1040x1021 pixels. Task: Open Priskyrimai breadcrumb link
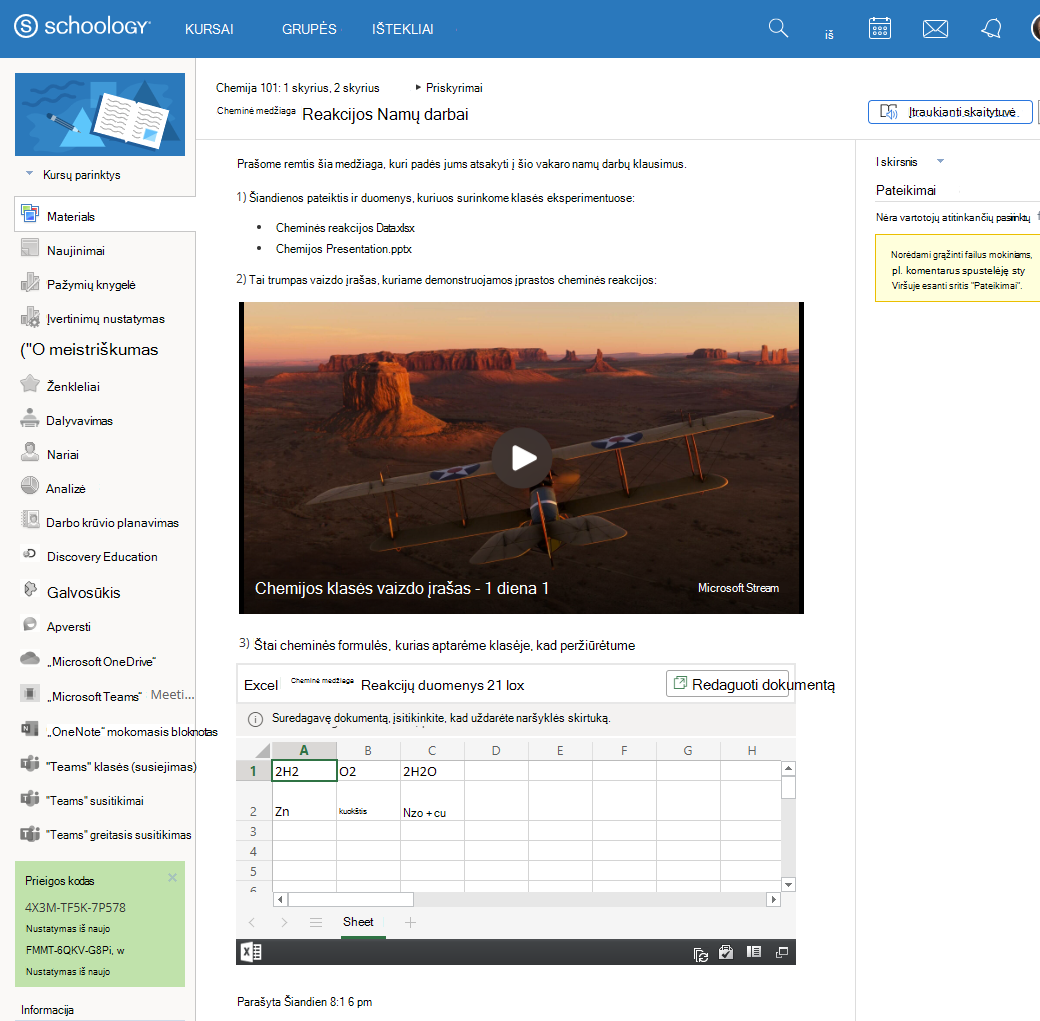click(454, 88)
